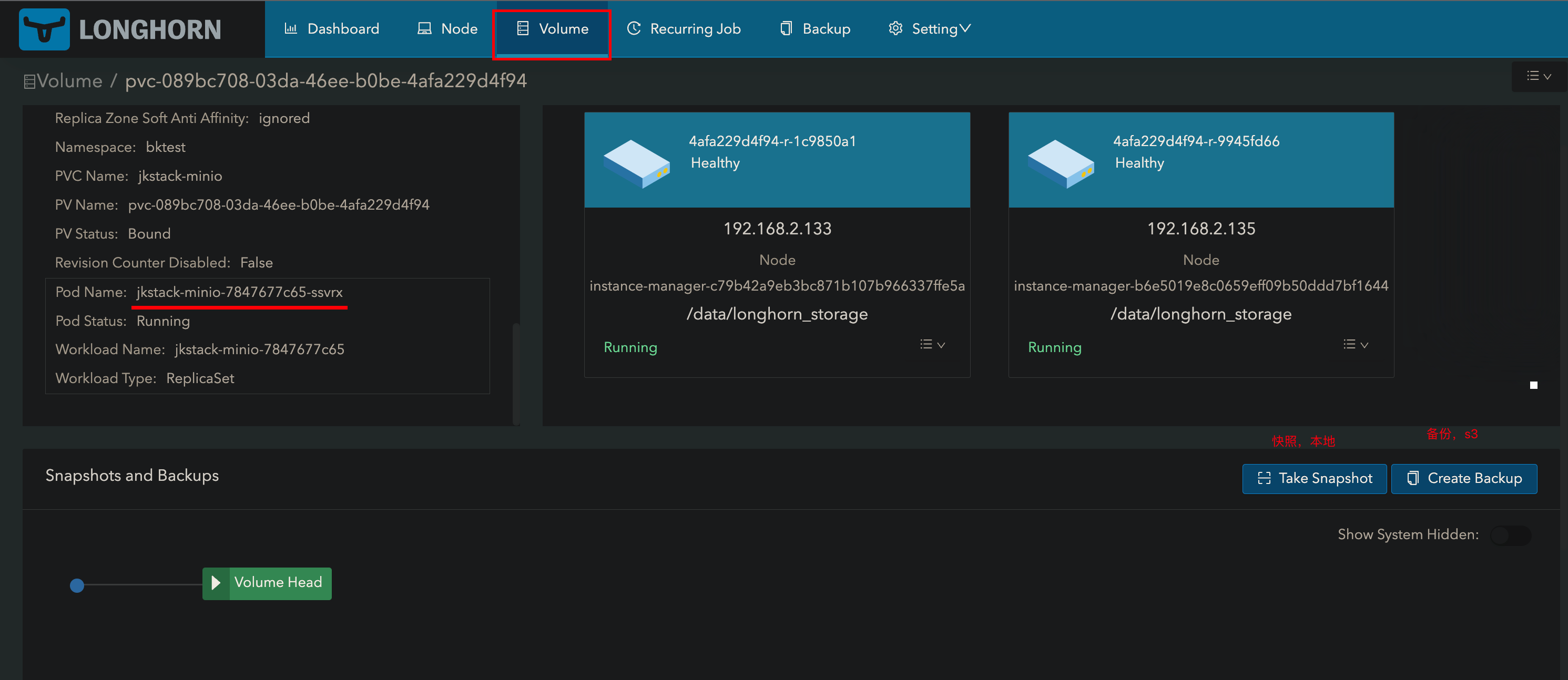This screenshot has width=1568, height=680.
Task: Open actions menu for replica on 192.168.2.135
Action: (x=1356, y=345)
